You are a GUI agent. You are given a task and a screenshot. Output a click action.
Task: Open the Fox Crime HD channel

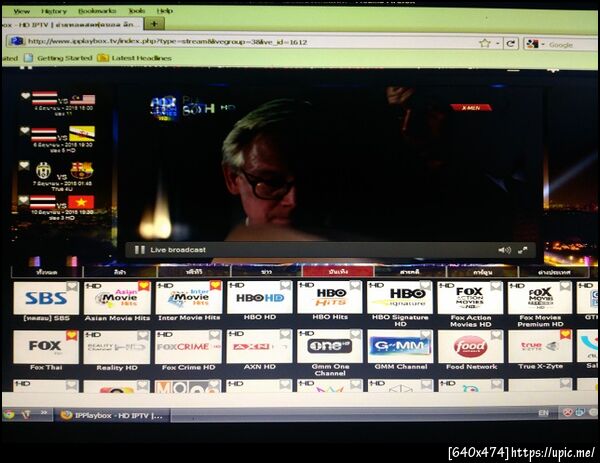coord(188,347)
